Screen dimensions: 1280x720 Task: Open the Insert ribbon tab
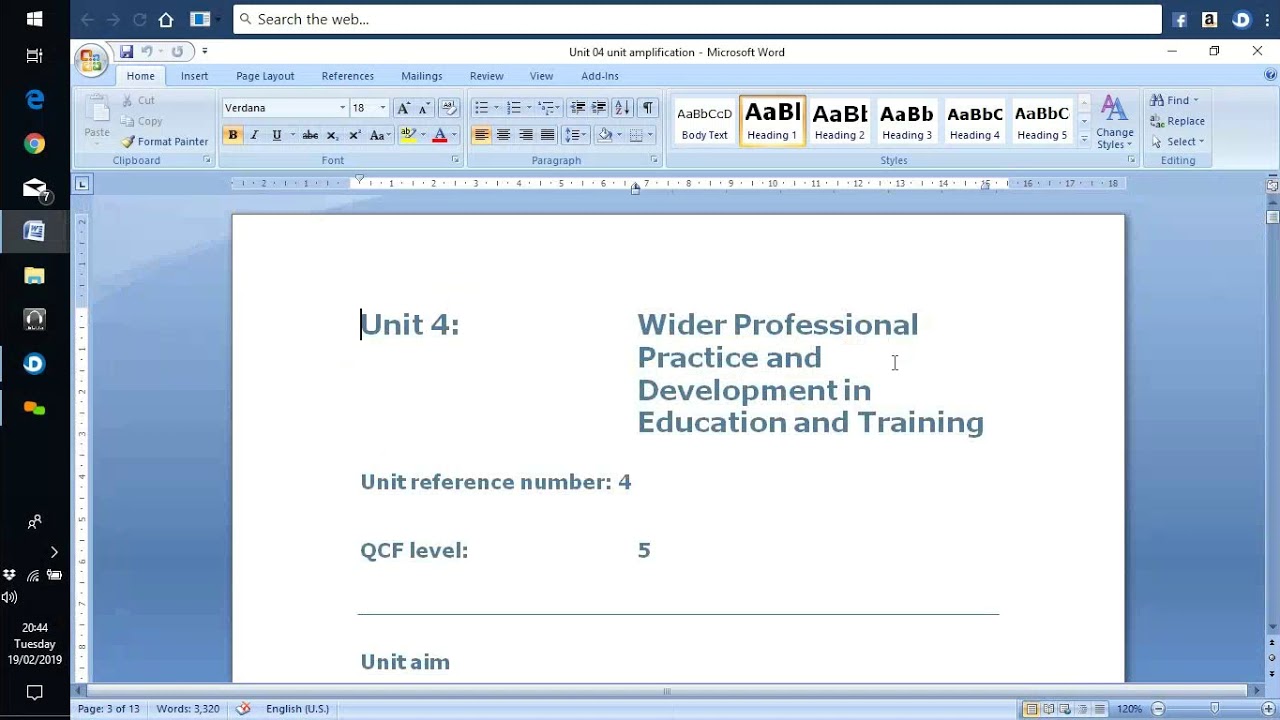tap(194, 76)
